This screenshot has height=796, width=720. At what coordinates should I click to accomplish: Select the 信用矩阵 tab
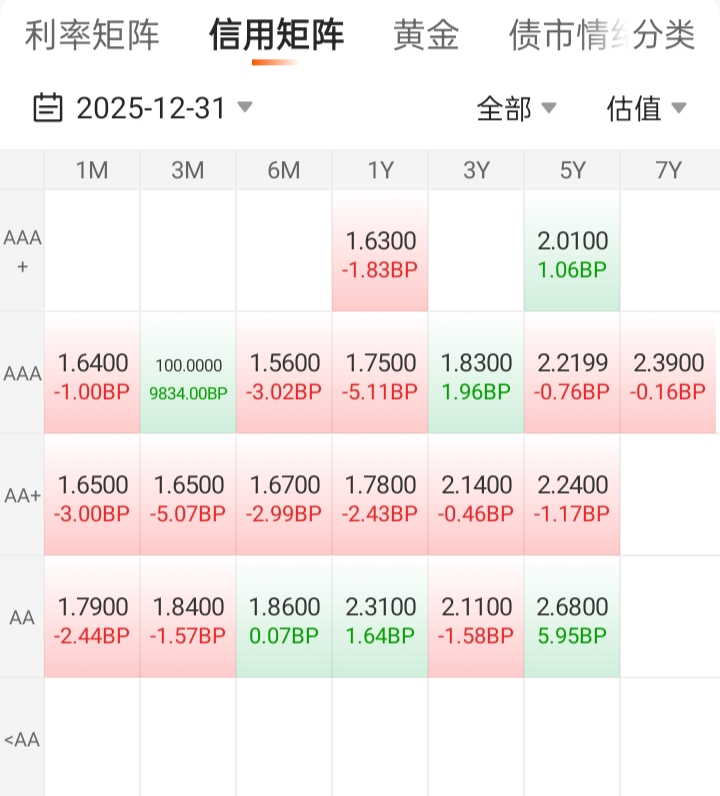click(x=276, y=35)
